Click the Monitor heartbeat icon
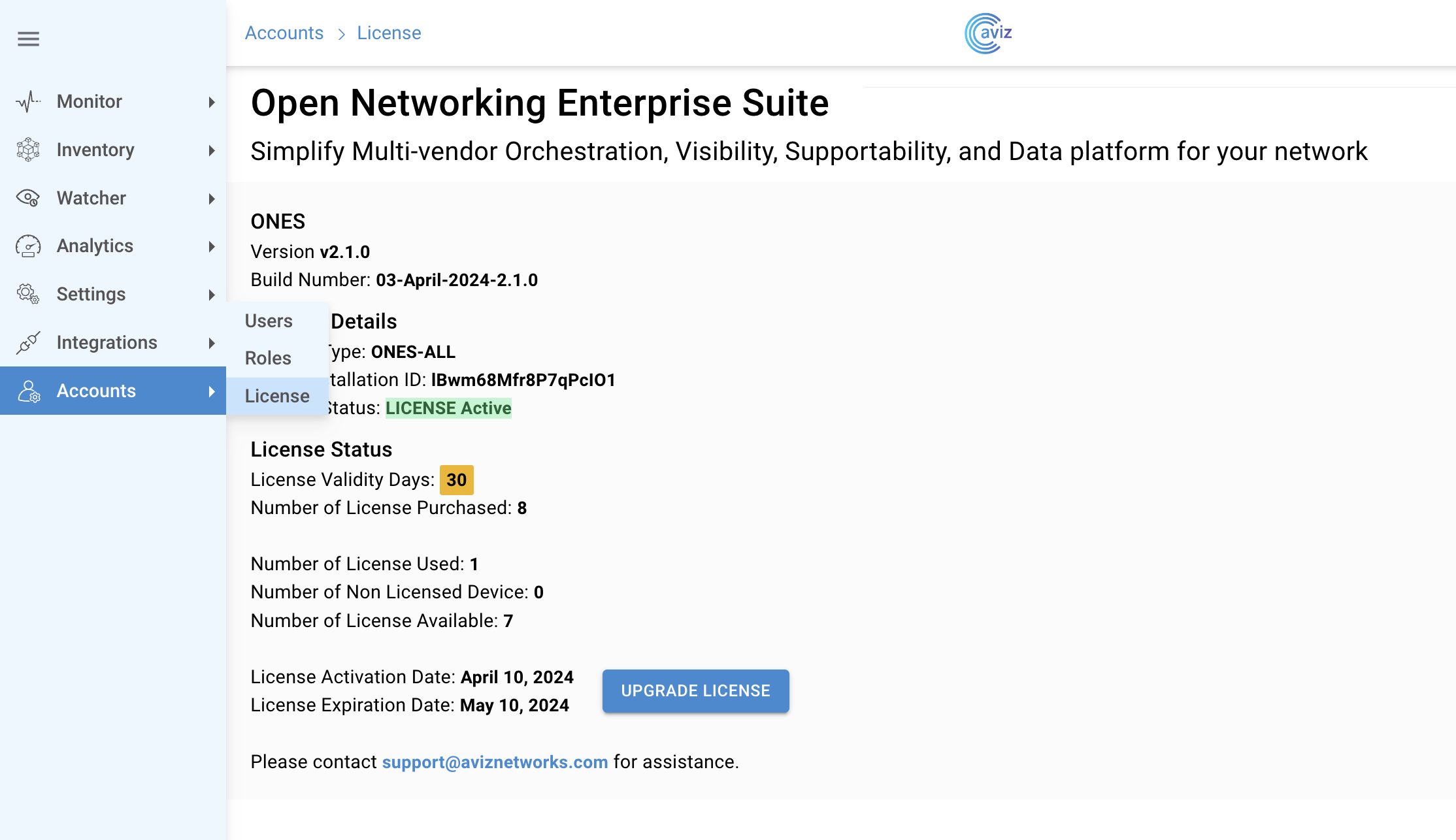 28,101
